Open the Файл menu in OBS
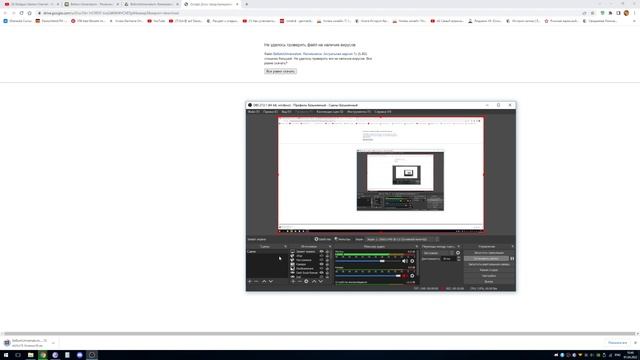640x360 pixels. pyautogui.click(x=253, y=111)
